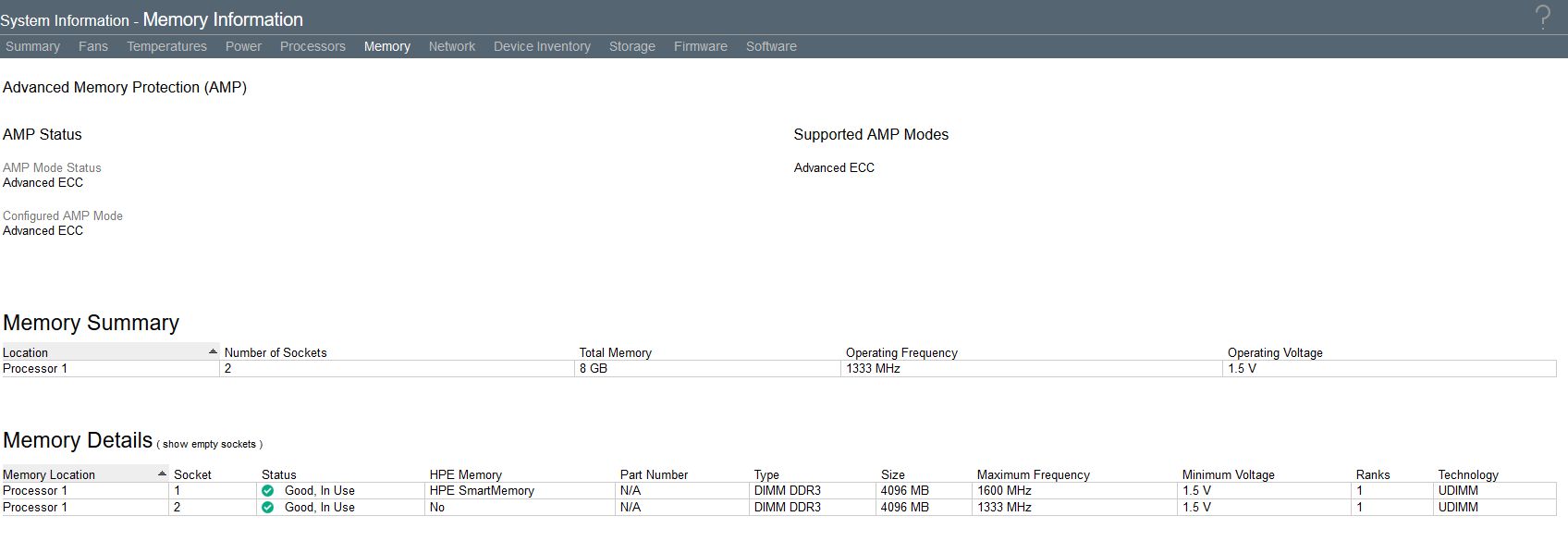The height and width of the screenshot is (541, 1568).
Task: Open the Software tab
Action: tap(771, 46)
